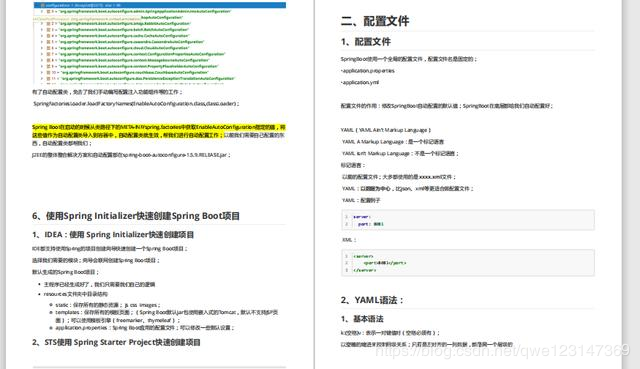Click the 'application.properties：' bullet under resources
640x369 pixels.
[145, 328]
